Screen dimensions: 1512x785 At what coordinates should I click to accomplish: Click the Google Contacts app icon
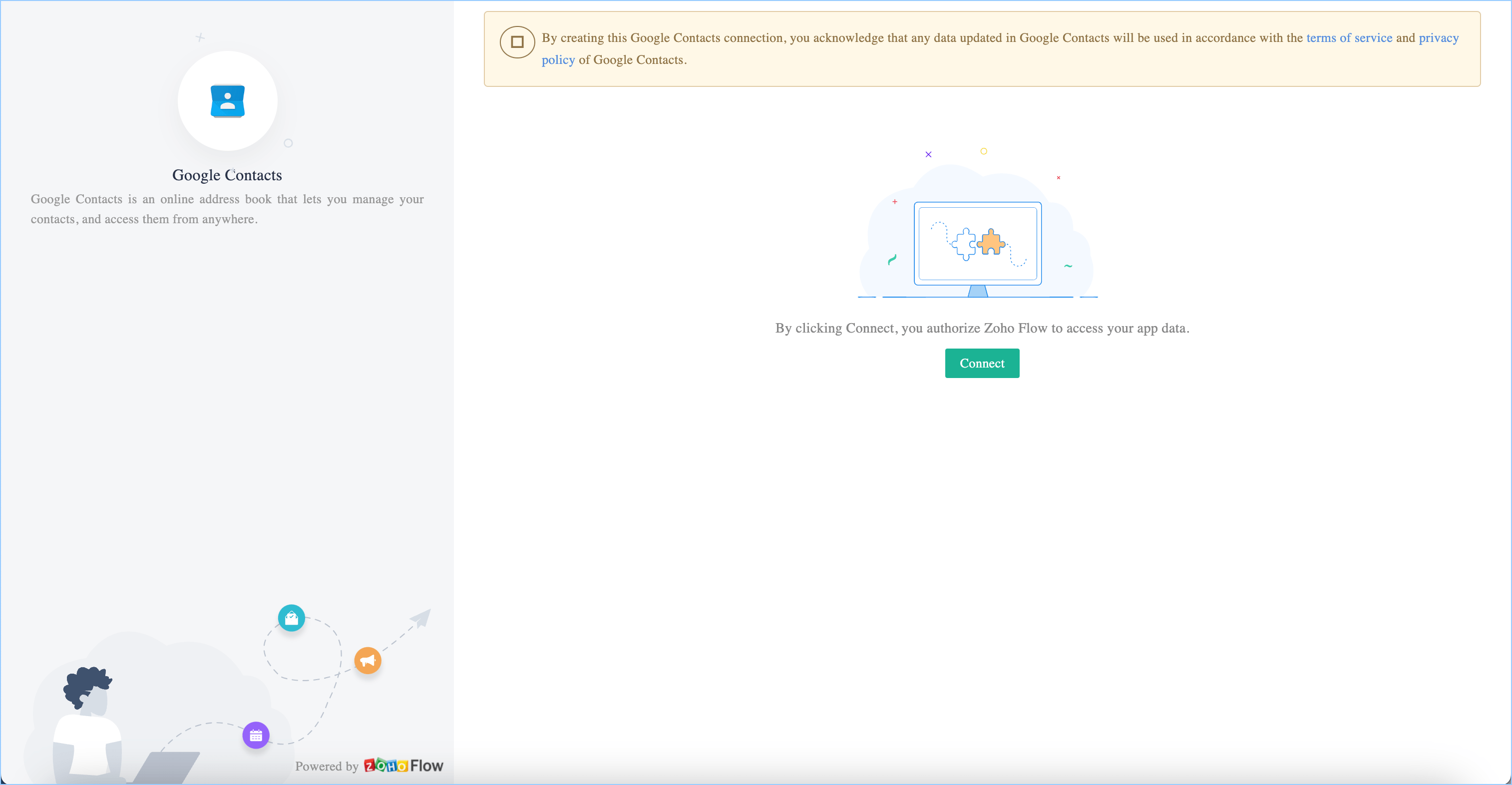(227, 101)
